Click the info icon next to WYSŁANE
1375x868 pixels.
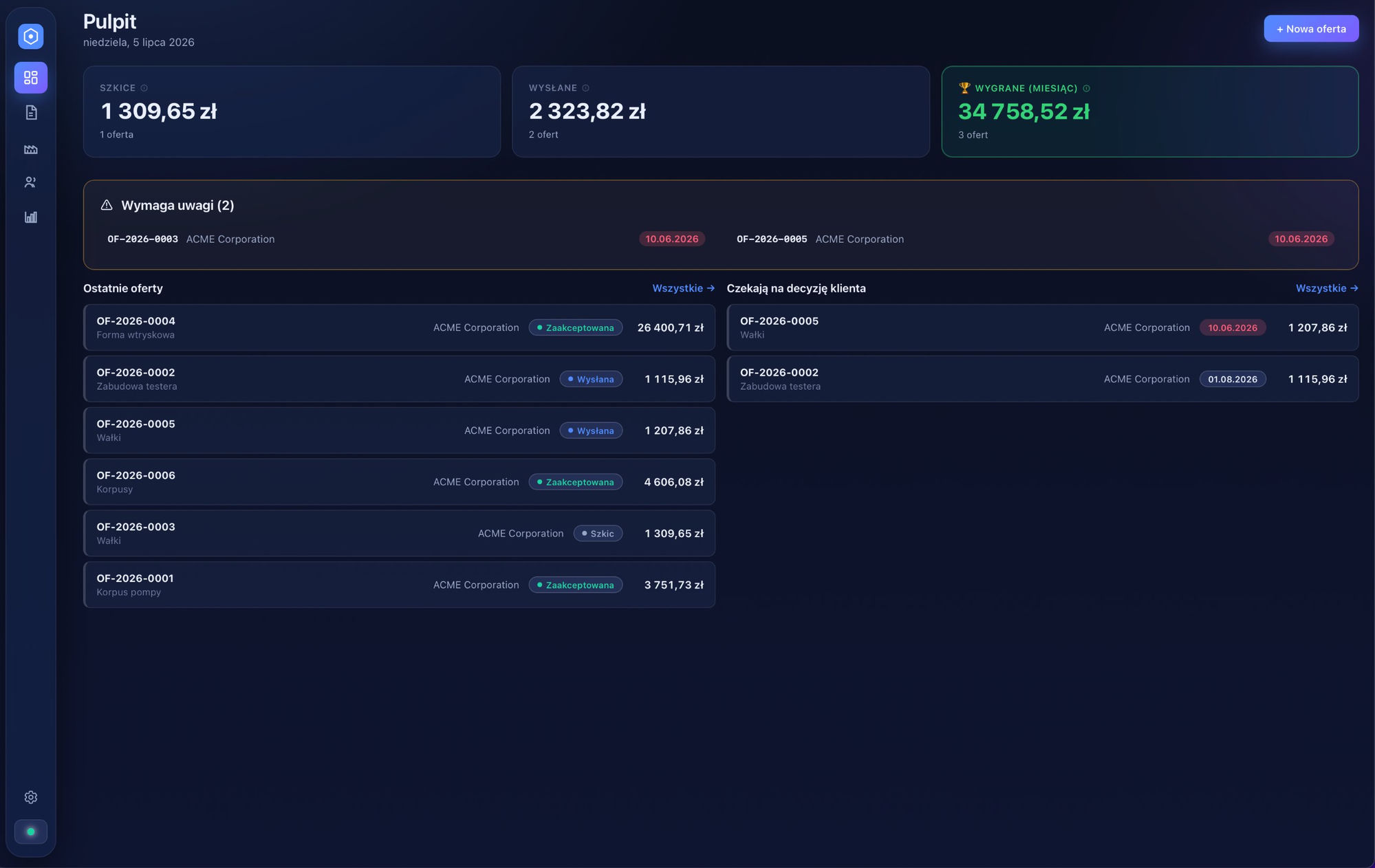pos(585,88)
